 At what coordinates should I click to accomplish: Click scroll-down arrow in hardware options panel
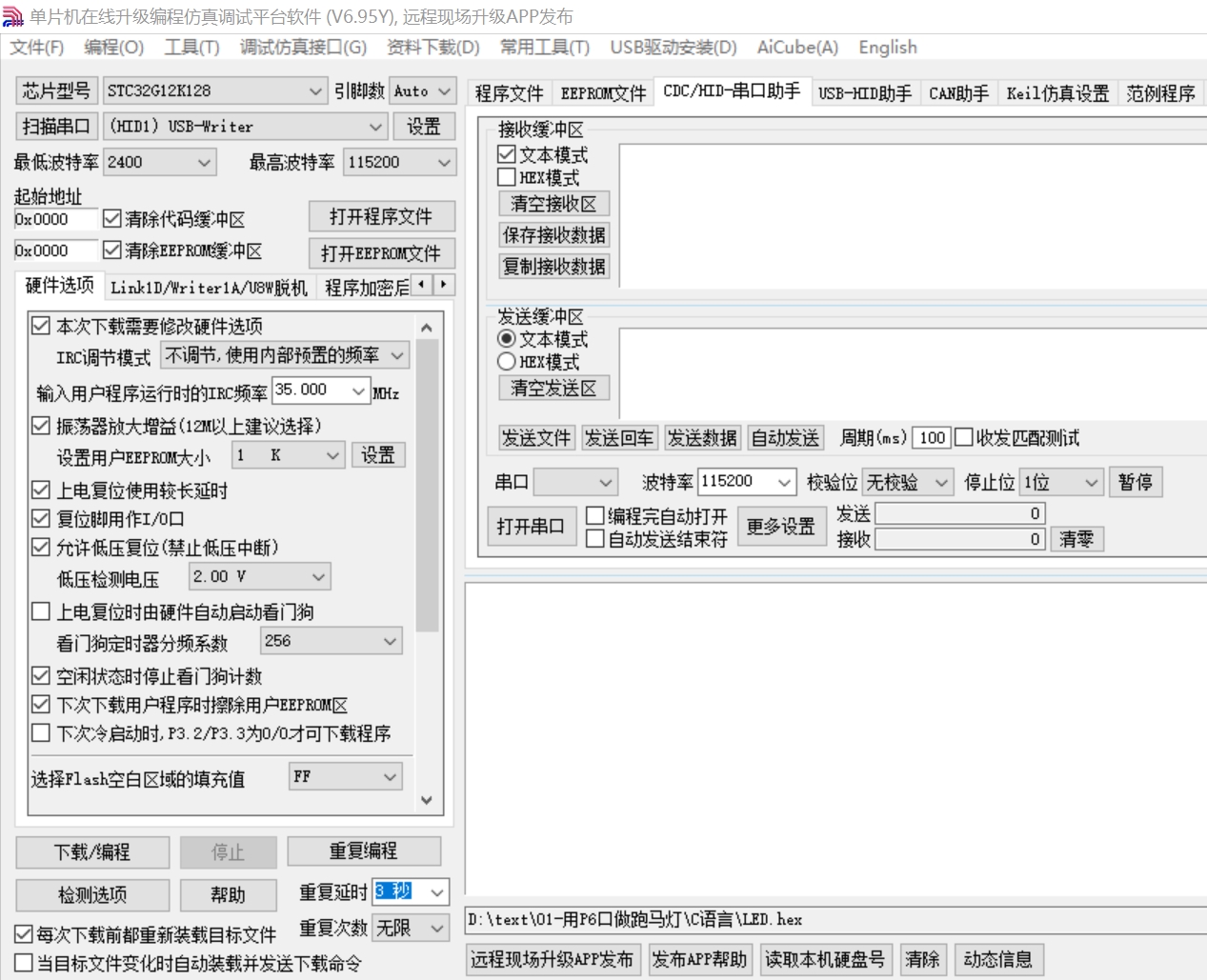(427, 800)
